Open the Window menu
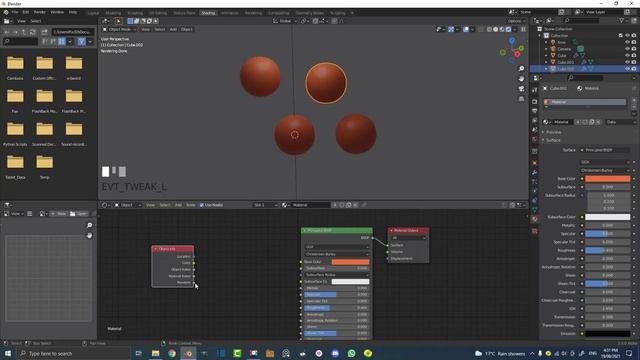 coord(57,12)
